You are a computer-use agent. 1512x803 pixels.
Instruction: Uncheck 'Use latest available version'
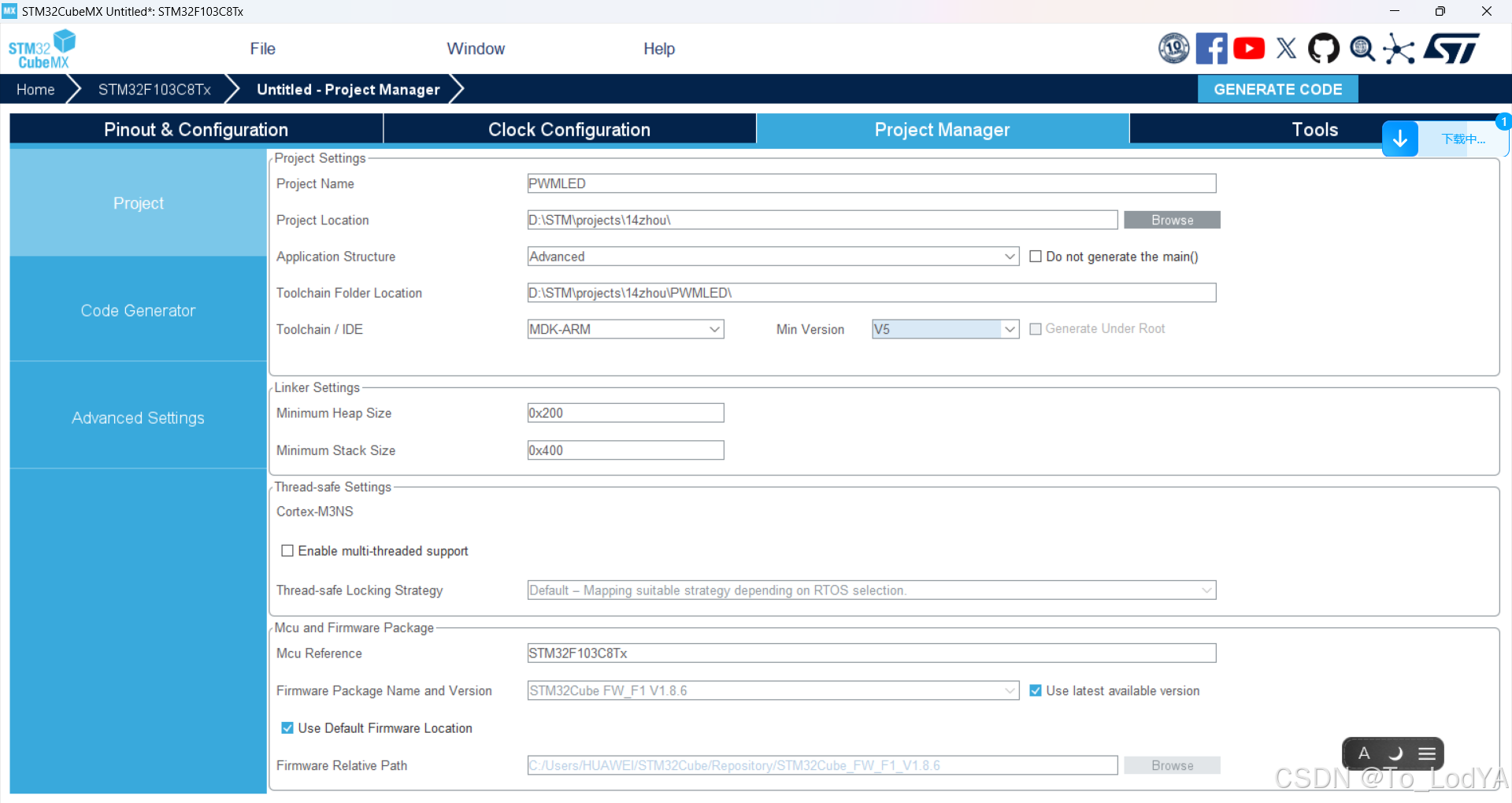click(1036, 690)
